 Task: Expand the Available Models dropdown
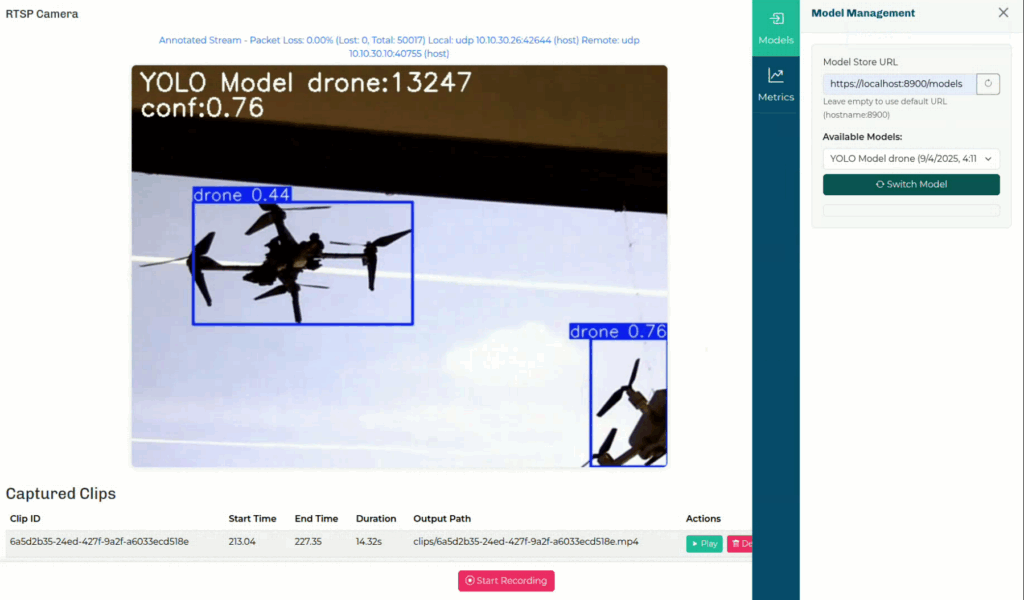[x=910, y=158]
